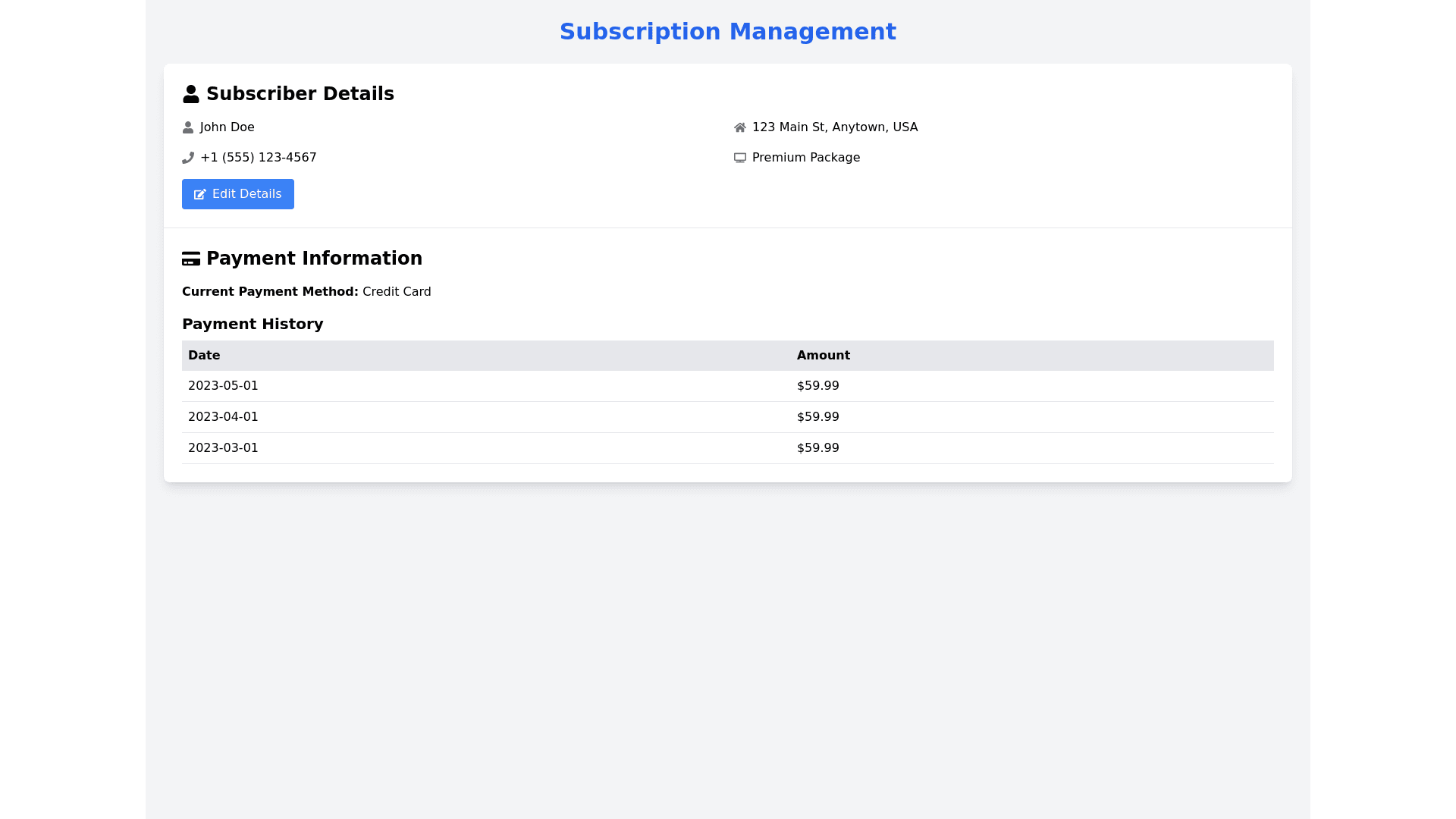Click the credit card icon by Payment Information

[191, 259]
